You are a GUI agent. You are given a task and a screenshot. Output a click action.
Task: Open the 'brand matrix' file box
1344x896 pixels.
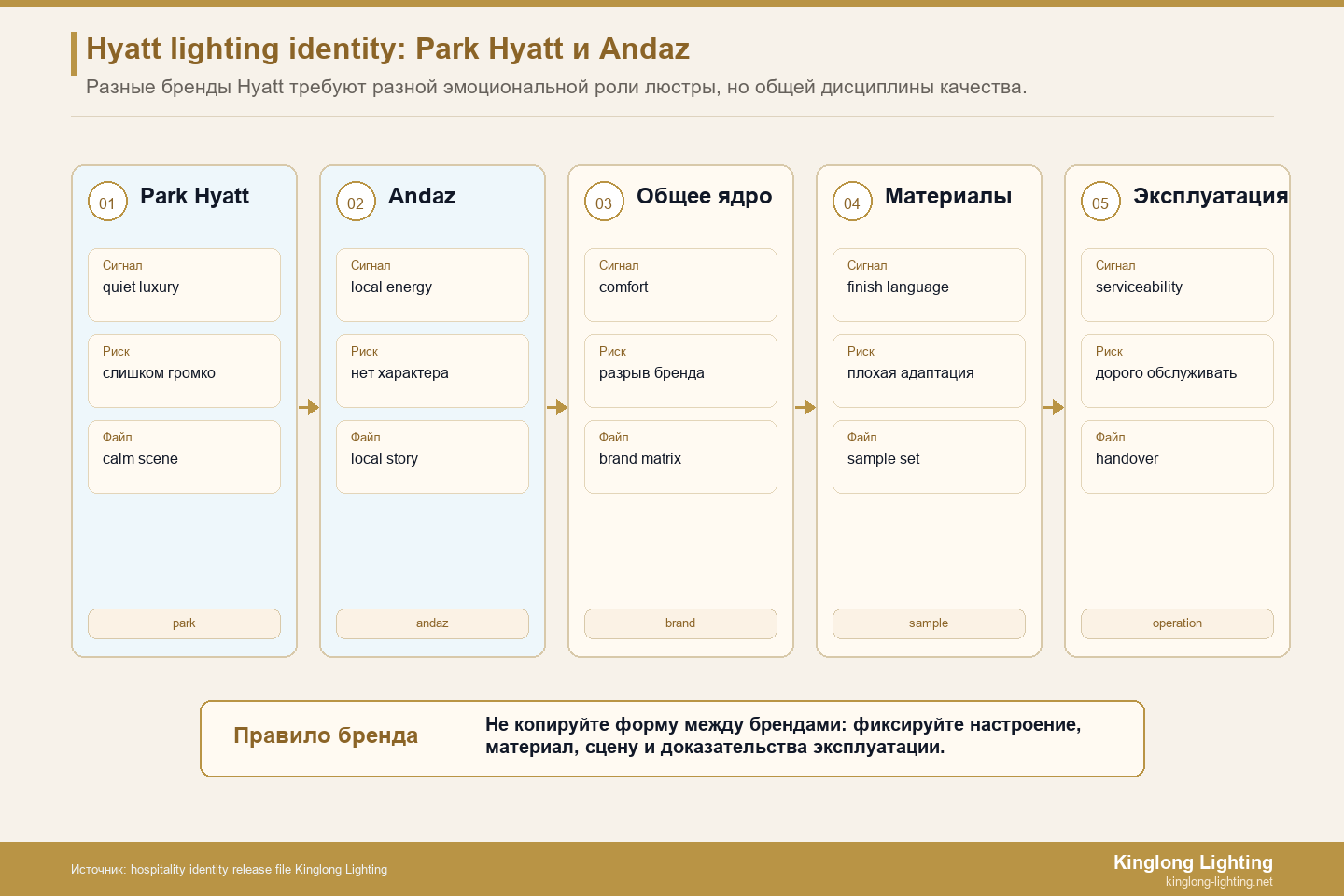point(680,456)
